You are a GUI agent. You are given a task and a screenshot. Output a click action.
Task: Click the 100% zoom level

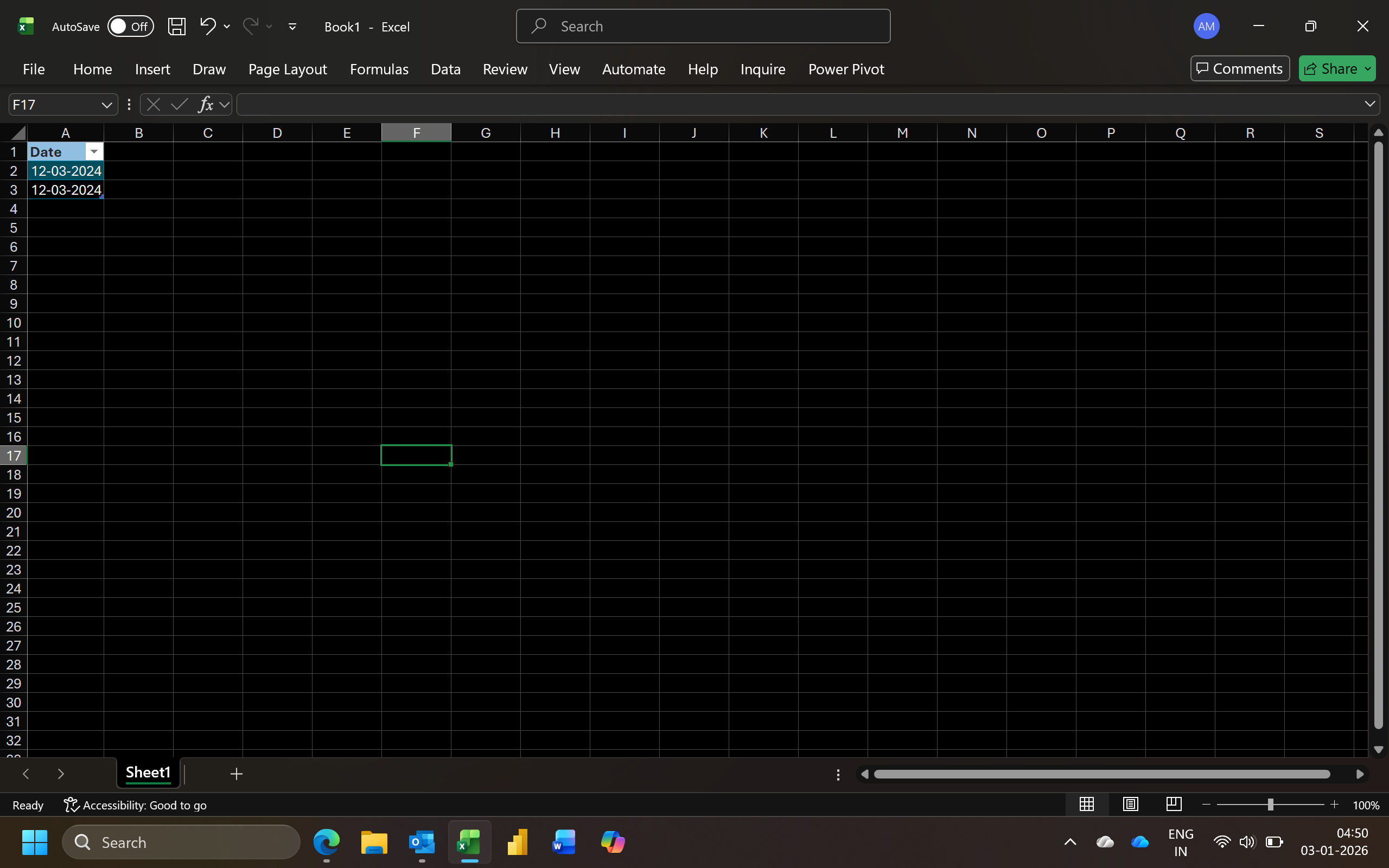[1366, 806]
